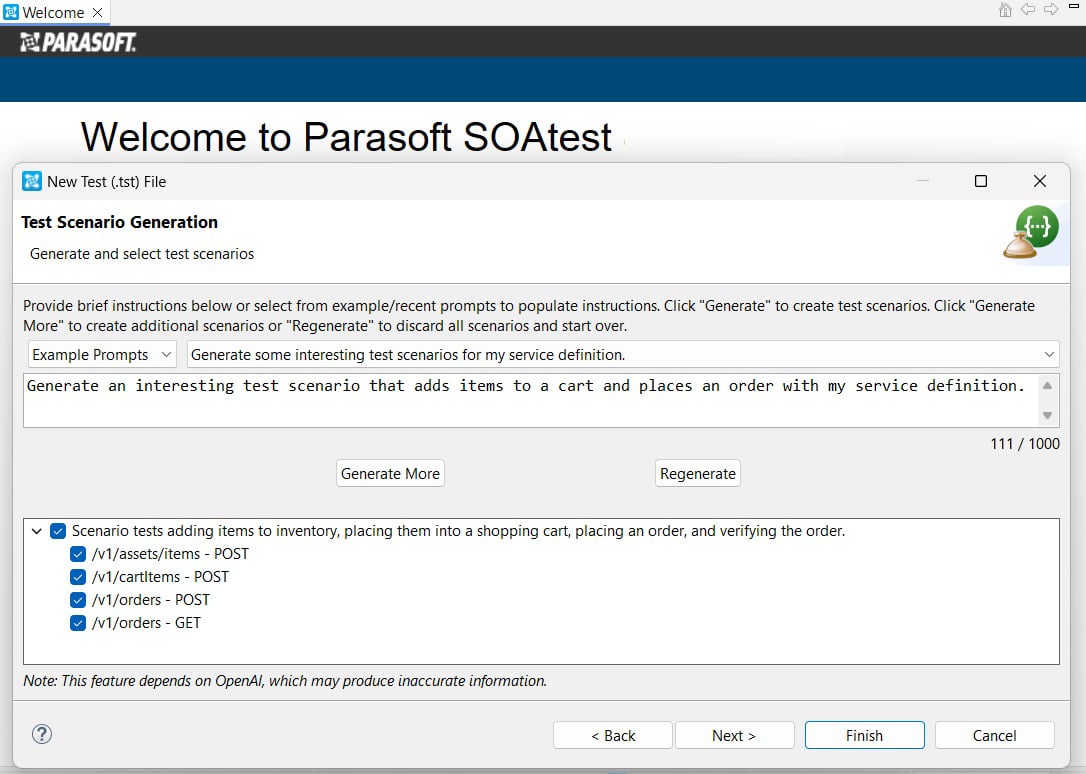
Task: Select the /v1/assets/items - POST label
Action: (170, 554)
